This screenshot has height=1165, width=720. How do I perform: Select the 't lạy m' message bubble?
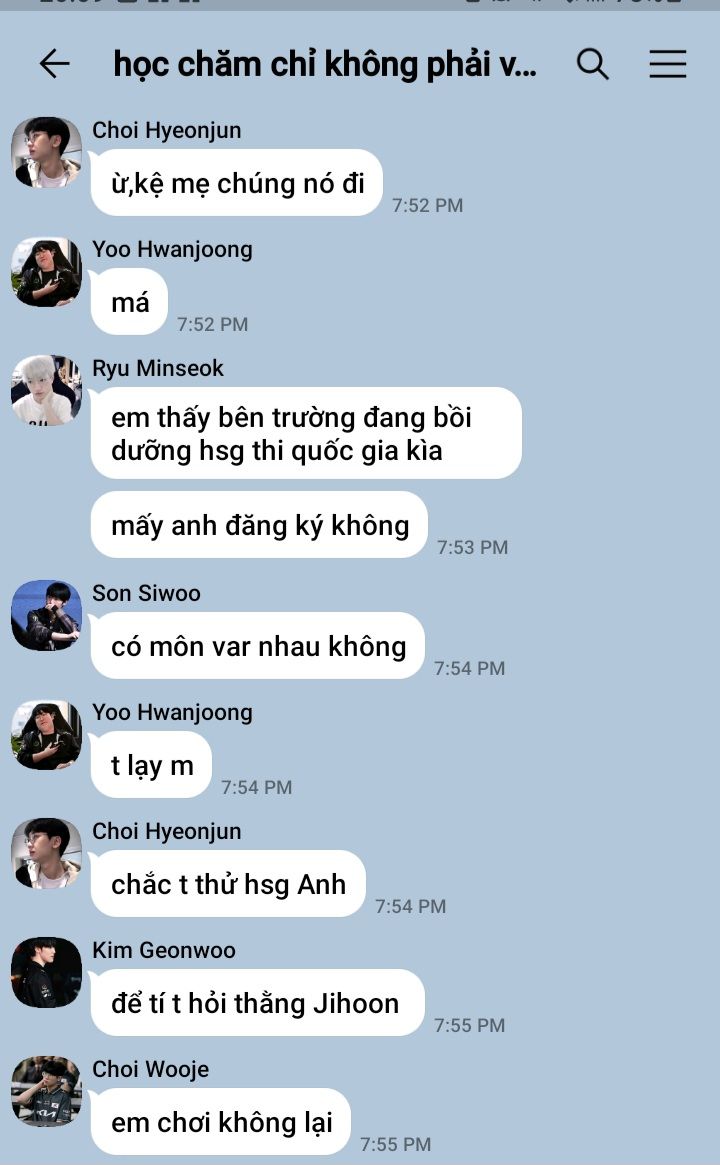(x=152, y=765)
